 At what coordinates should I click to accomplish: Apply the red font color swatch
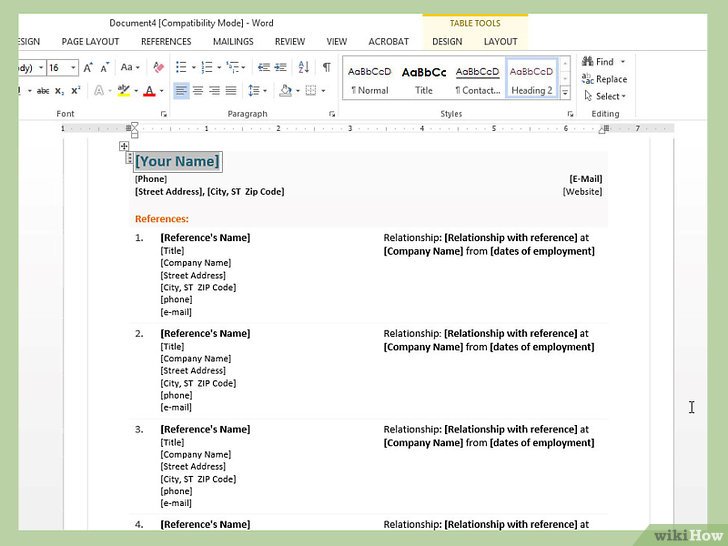pyautogui.click(x=148, y=91)
